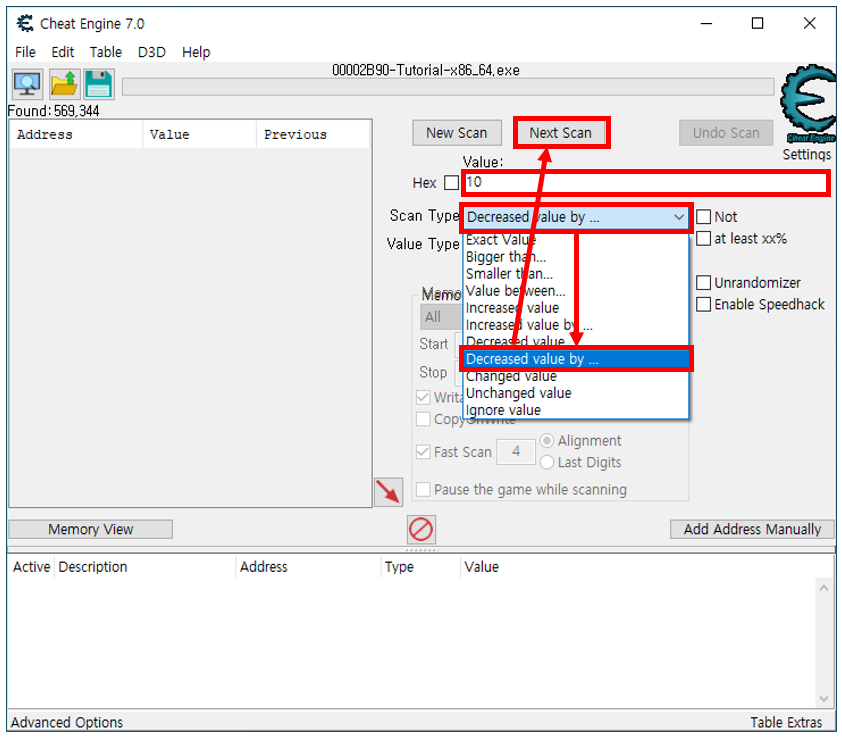Image resolution: width=842 pixels, height=739 pixels.
Task: Select the Last Digits radio button
Action: tap(547, 462)
